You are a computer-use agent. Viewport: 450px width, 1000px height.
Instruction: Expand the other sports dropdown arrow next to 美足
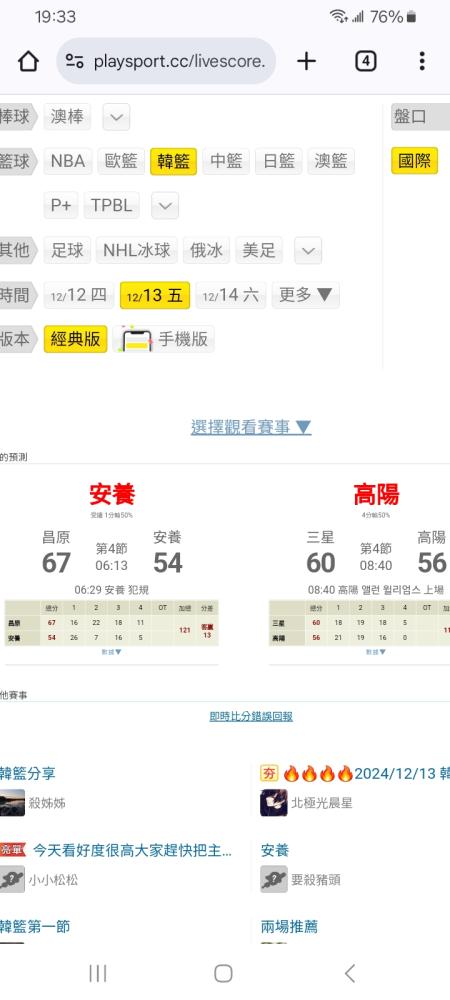(x=308, y=251)
